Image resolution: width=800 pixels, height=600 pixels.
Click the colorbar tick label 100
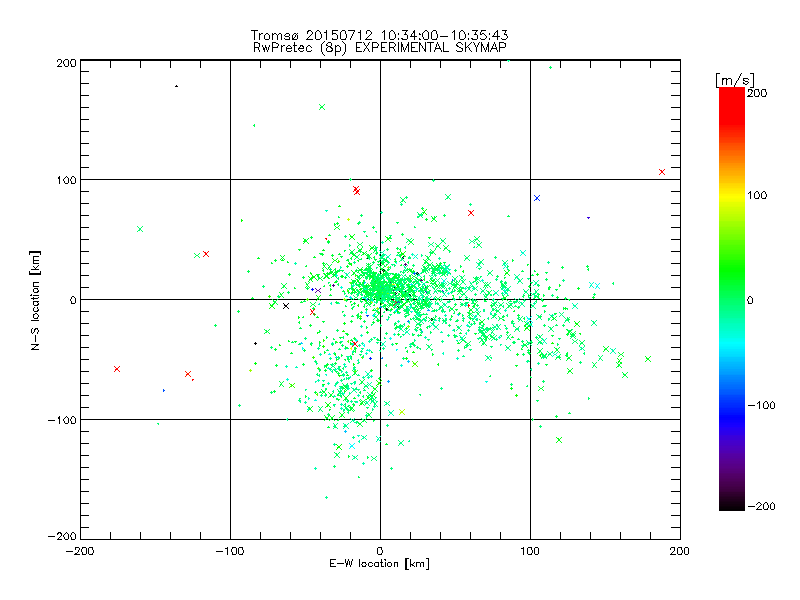click(757, 195)
